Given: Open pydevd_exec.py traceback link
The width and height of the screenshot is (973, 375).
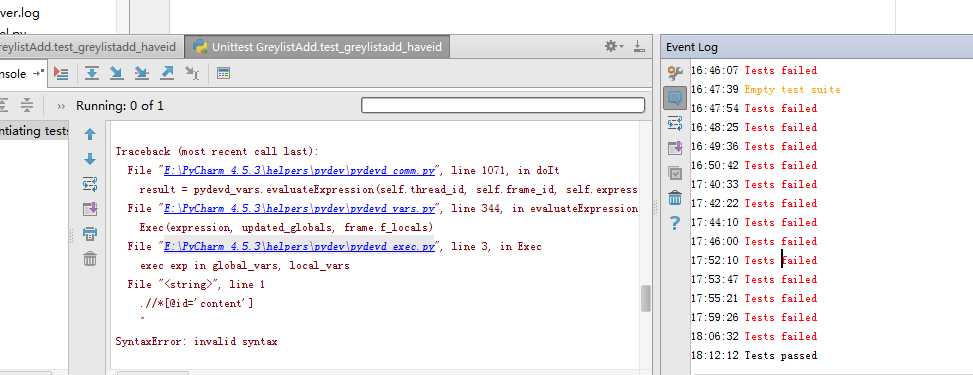Looking at the screenshot, I should point(299,246).
